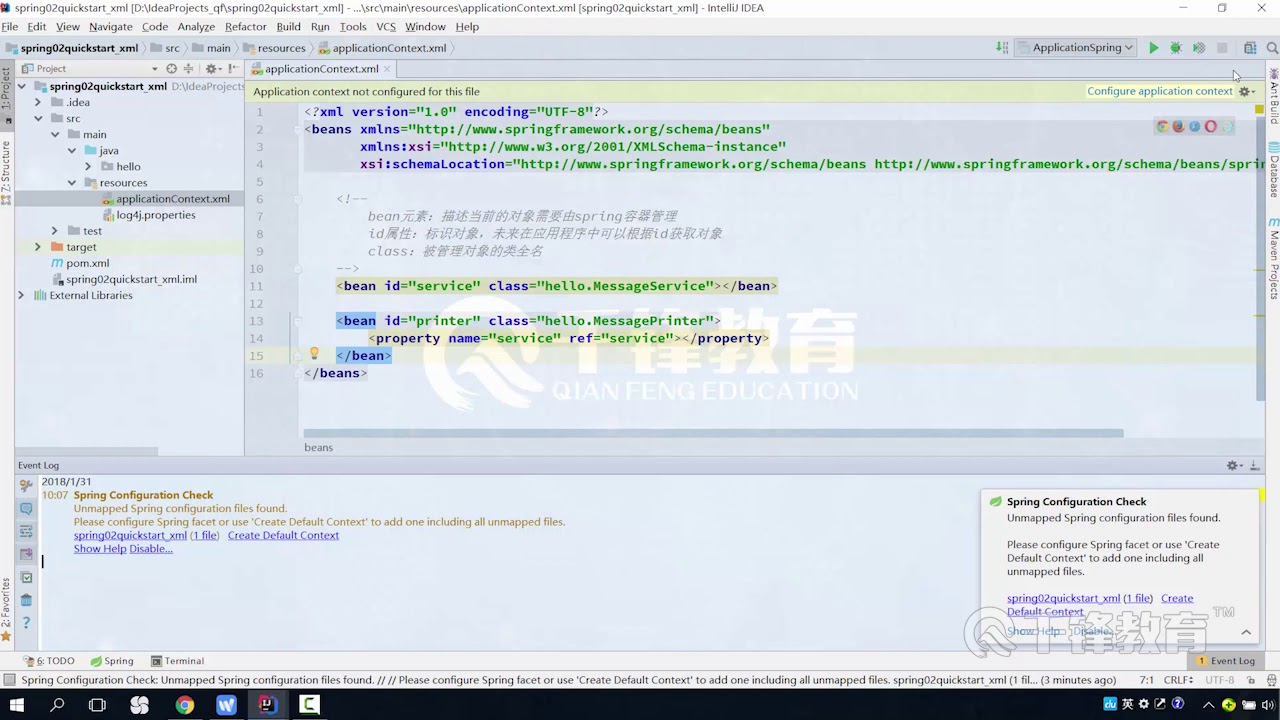Open the ApplicationSpring run configuration dropdown
This screenshot has width=1280, height=720.
coord(1077,48)
